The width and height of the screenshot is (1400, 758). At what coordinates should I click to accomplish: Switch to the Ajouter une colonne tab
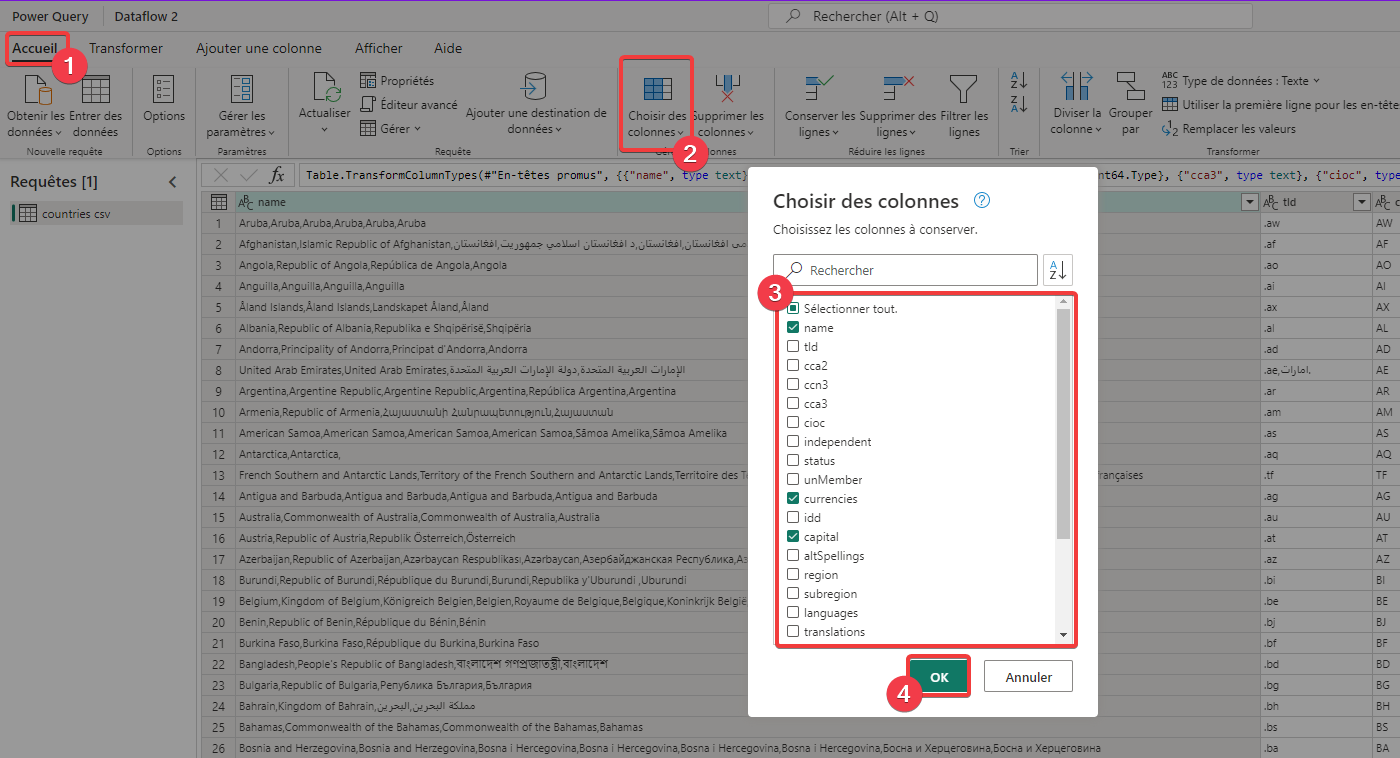pos(259,48)
